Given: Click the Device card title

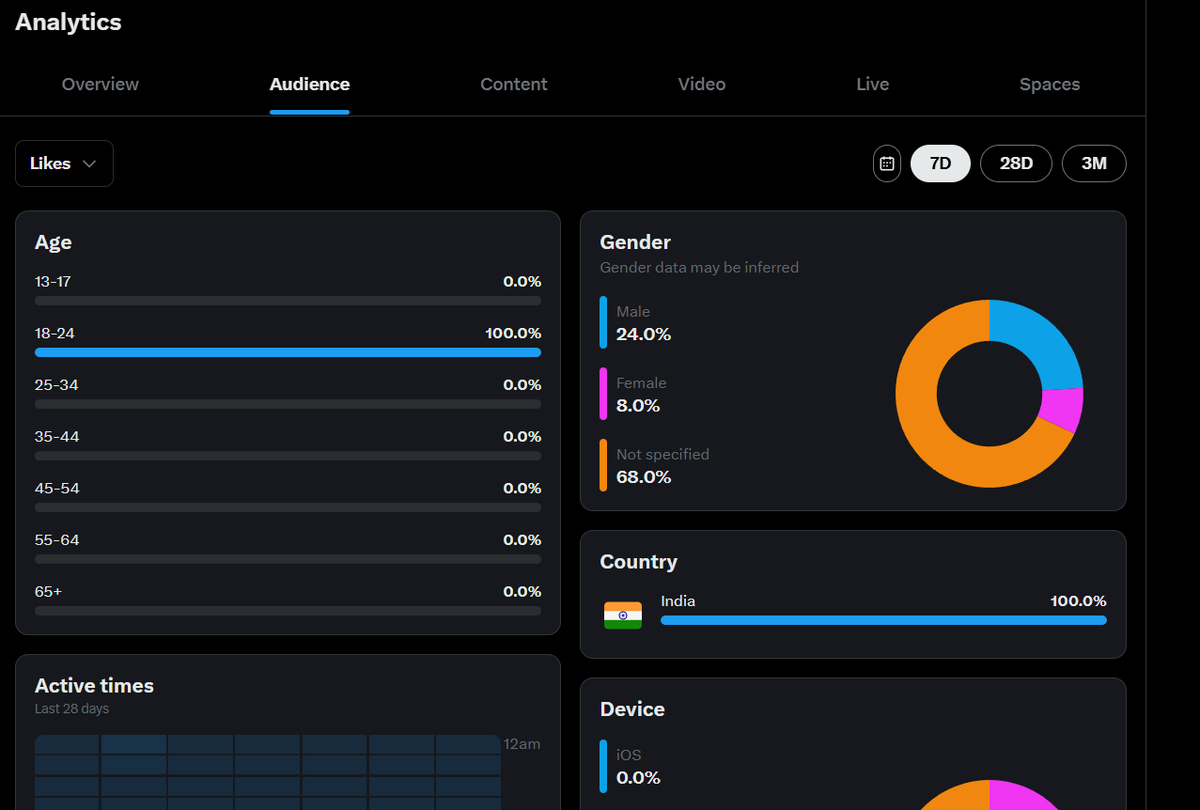Looking at the screenshot, I should 632,709.
